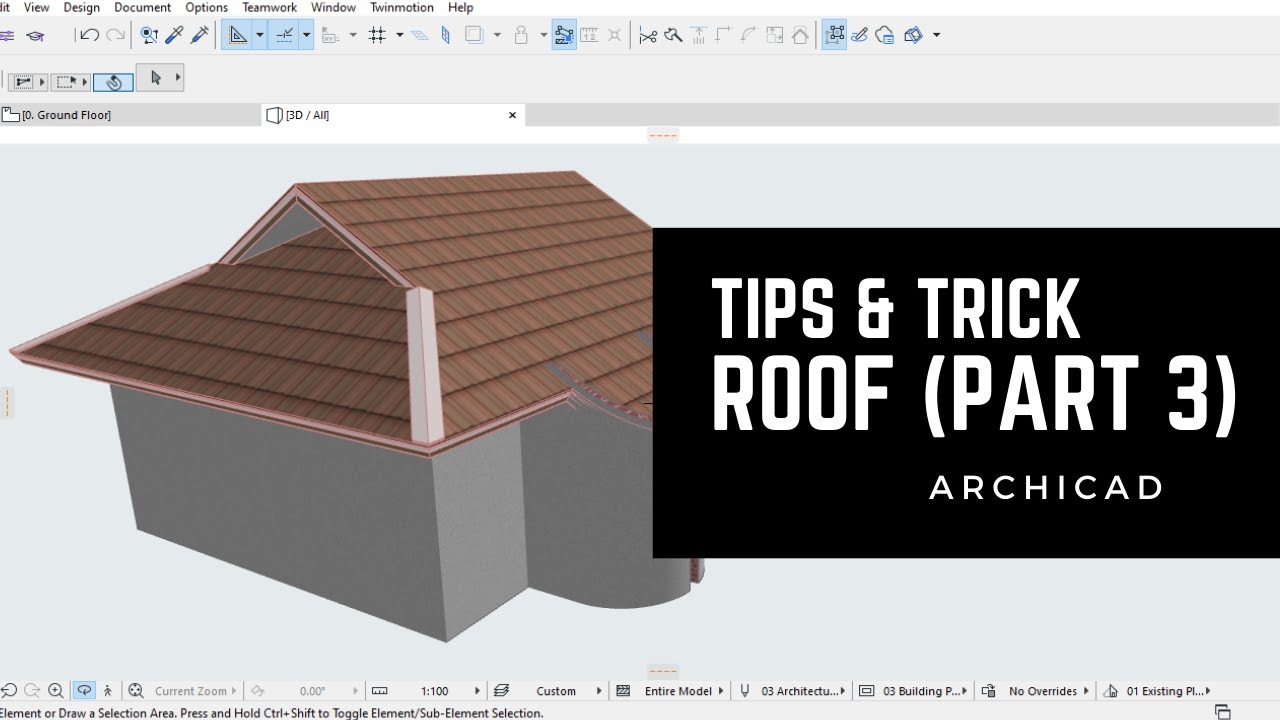Toggle the Snap Guides button
This screenshot has height=720, width=1280.
pyautogui.click(x=284, y=35)
